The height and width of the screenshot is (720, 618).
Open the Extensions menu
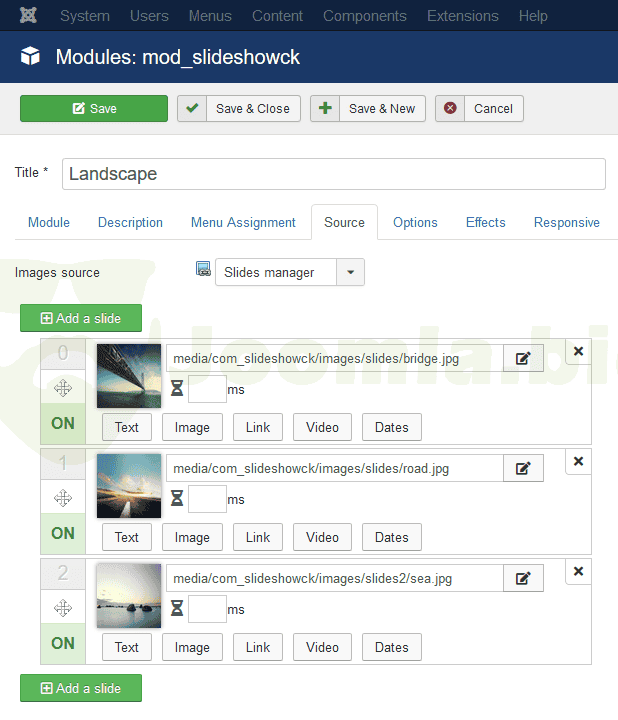tap(461, 16)
